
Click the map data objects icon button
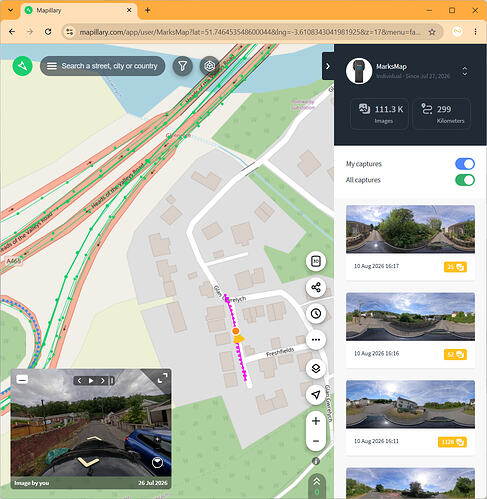(209, 66)
